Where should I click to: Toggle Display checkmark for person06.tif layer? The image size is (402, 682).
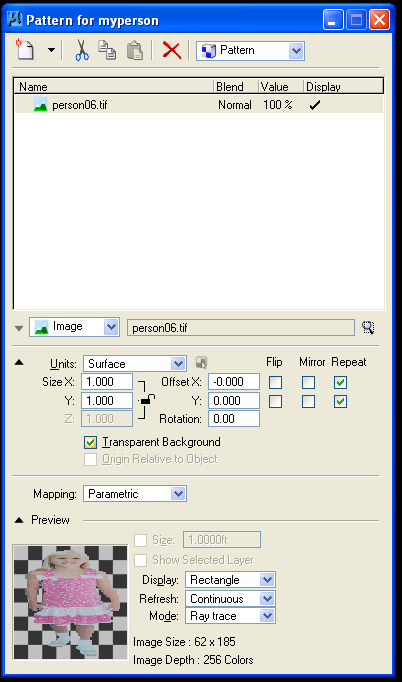pyautogui.click(x=314, y=105)
